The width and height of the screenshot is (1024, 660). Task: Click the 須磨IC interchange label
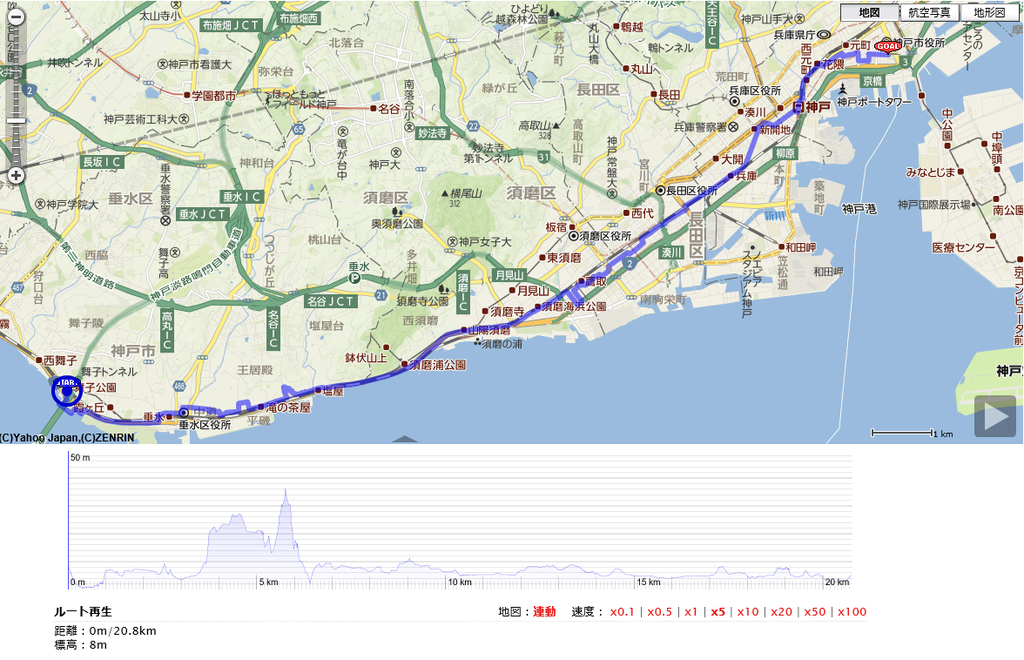[463, 291]
